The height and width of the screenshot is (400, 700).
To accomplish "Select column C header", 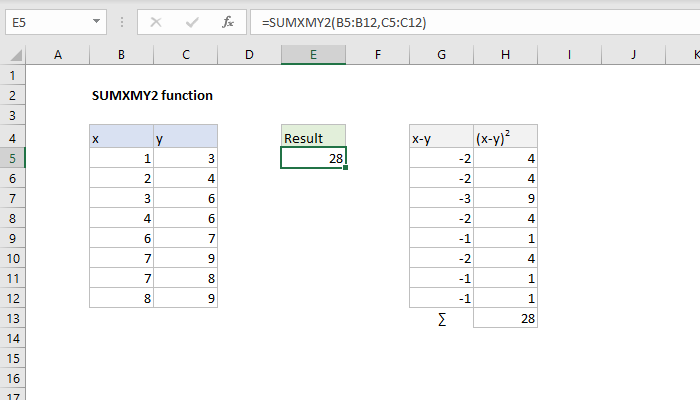I will click(186, 55).
